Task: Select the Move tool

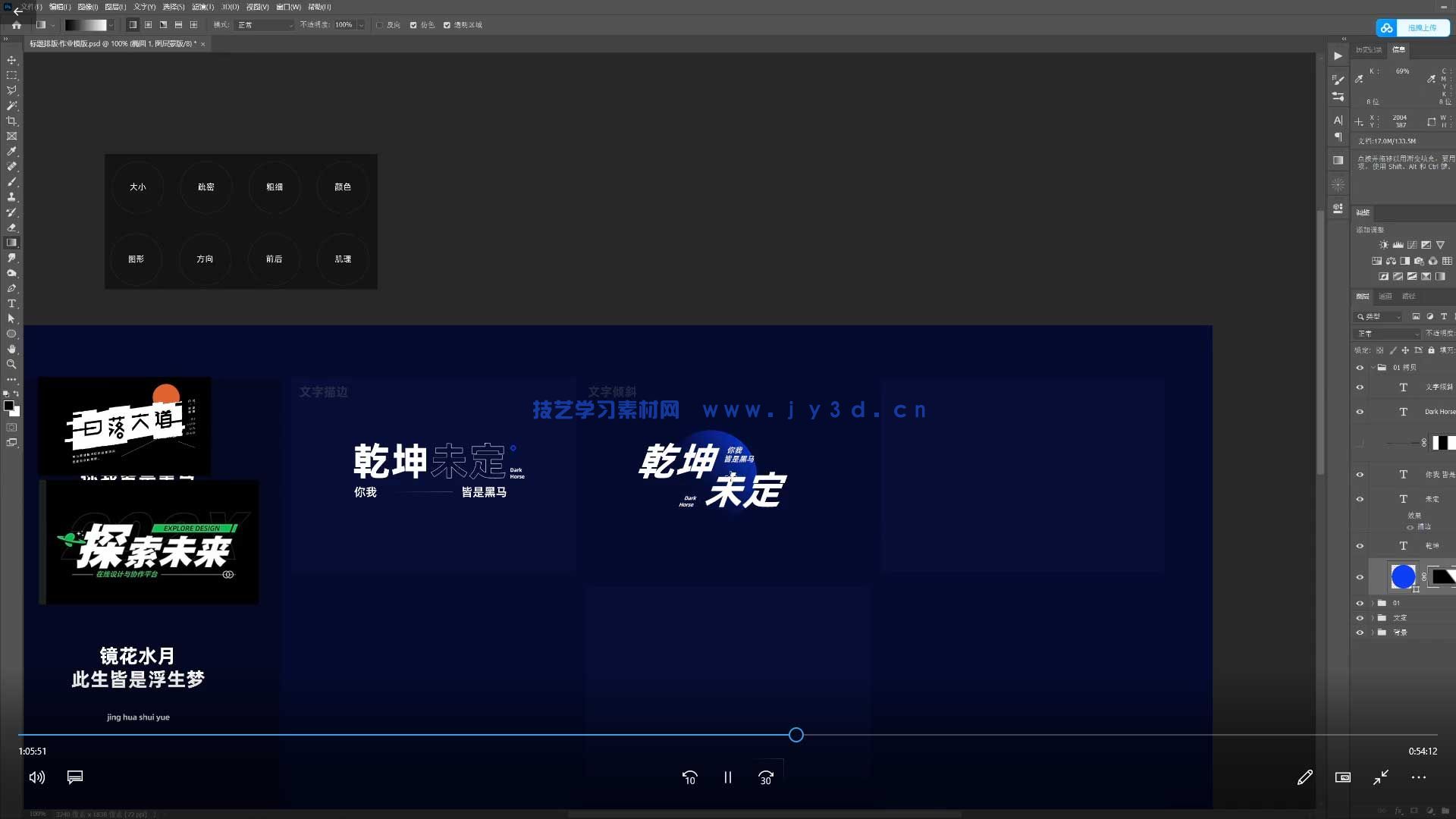Action: [x=11, y=59]
